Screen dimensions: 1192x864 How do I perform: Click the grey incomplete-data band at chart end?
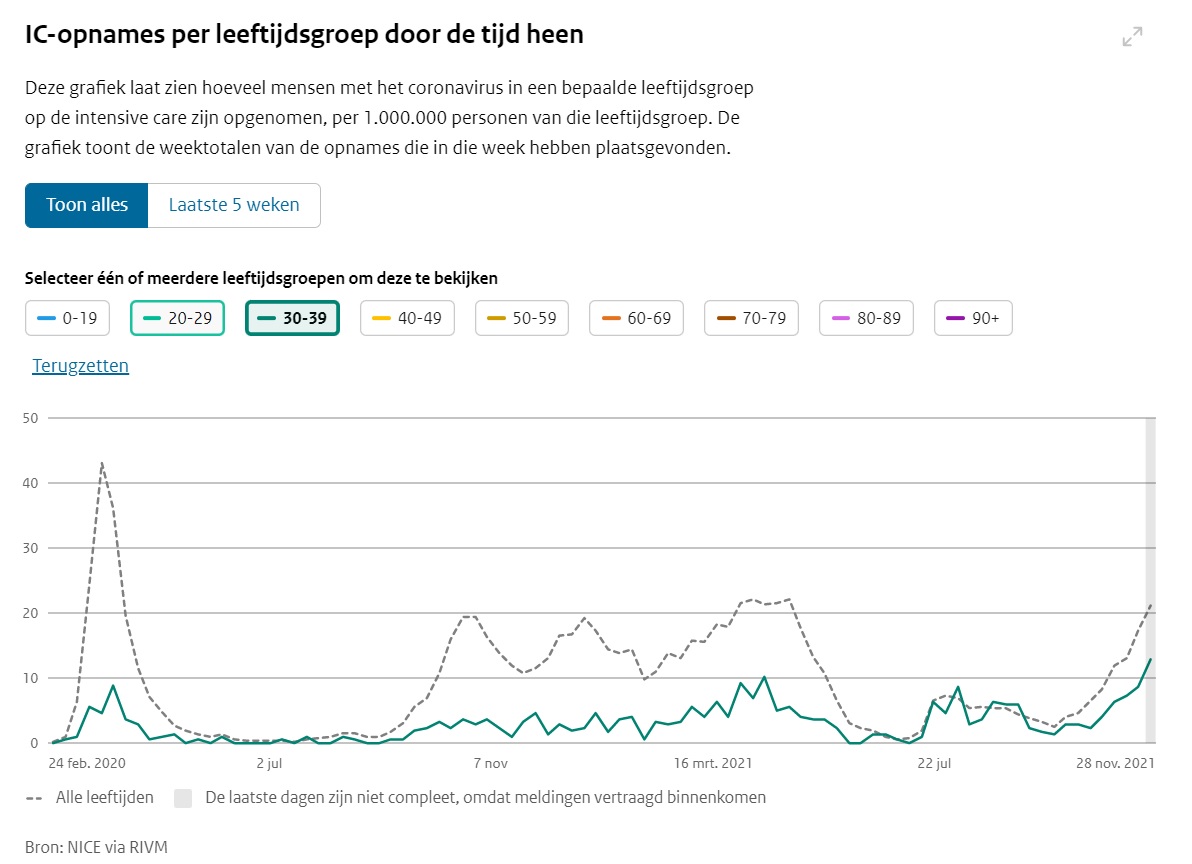click(1150, 580)
